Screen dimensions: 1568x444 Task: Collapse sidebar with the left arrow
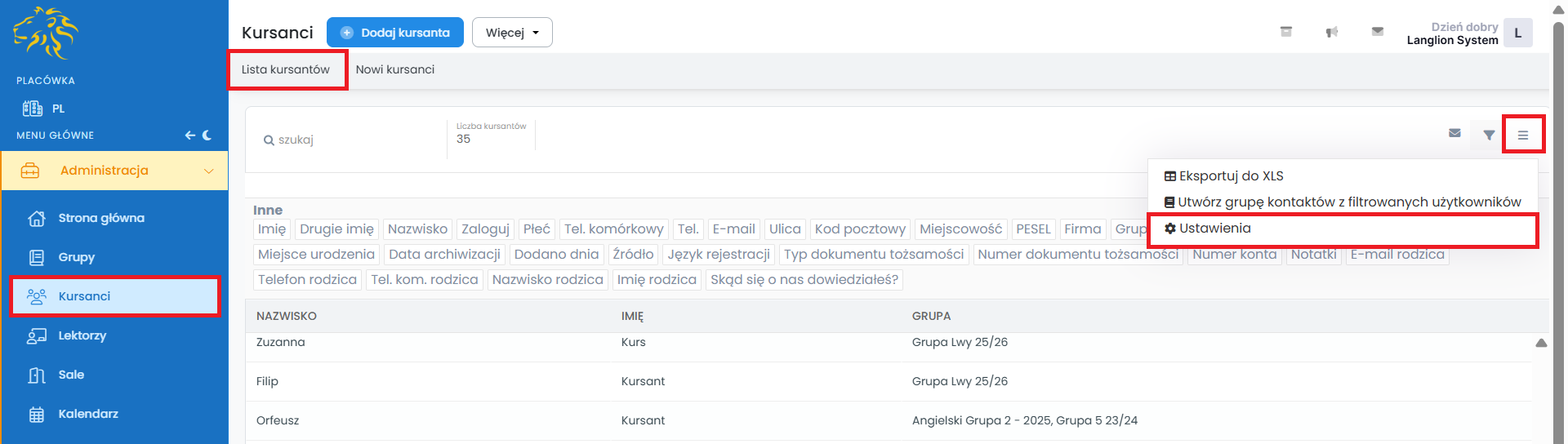(189, 135)
